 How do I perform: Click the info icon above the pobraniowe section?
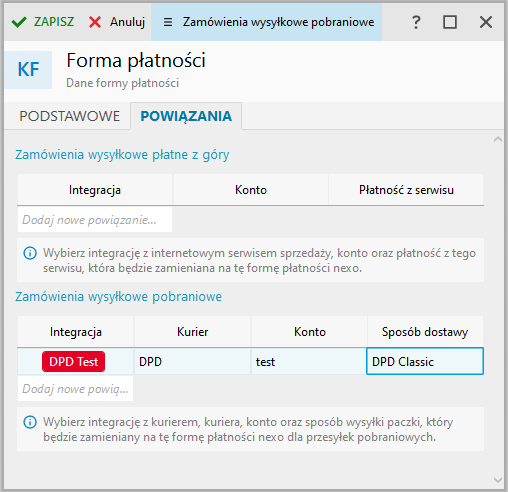coord(30,253)
